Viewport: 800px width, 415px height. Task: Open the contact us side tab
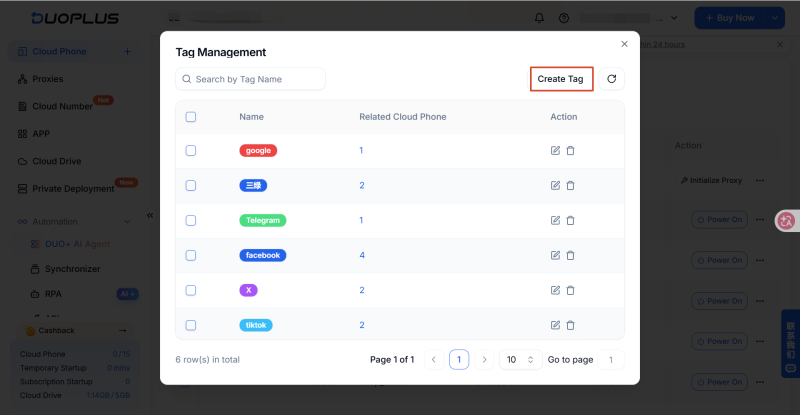790,344
